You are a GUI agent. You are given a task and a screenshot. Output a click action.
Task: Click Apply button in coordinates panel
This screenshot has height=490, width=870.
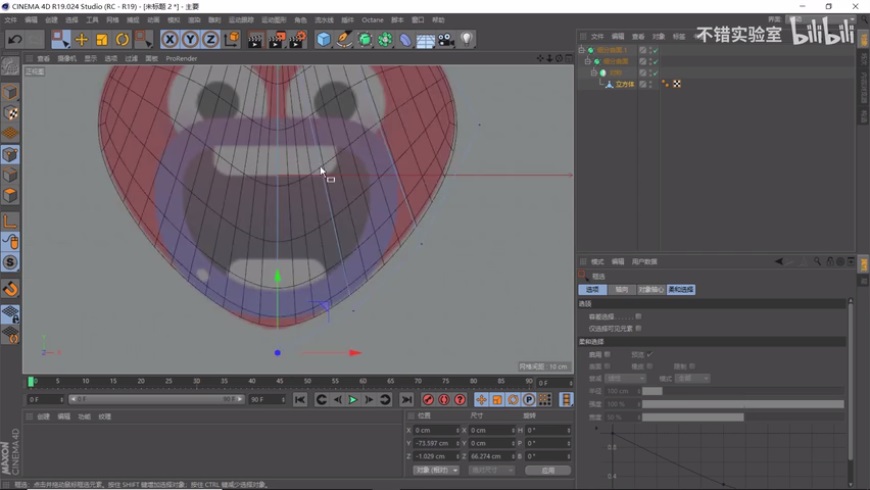click(x=548, y=470)
